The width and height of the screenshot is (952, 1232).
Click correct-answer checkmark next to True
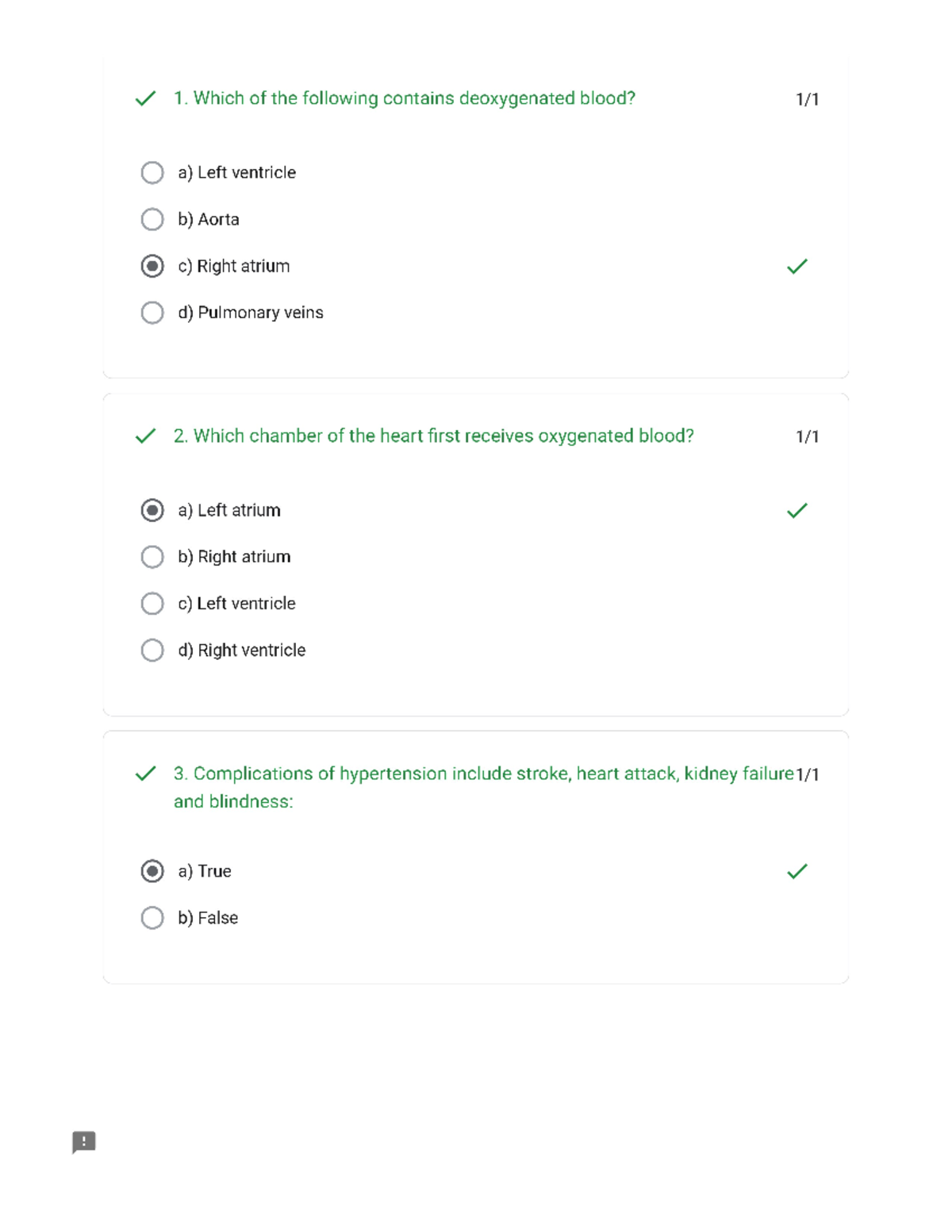click(797, 872)
